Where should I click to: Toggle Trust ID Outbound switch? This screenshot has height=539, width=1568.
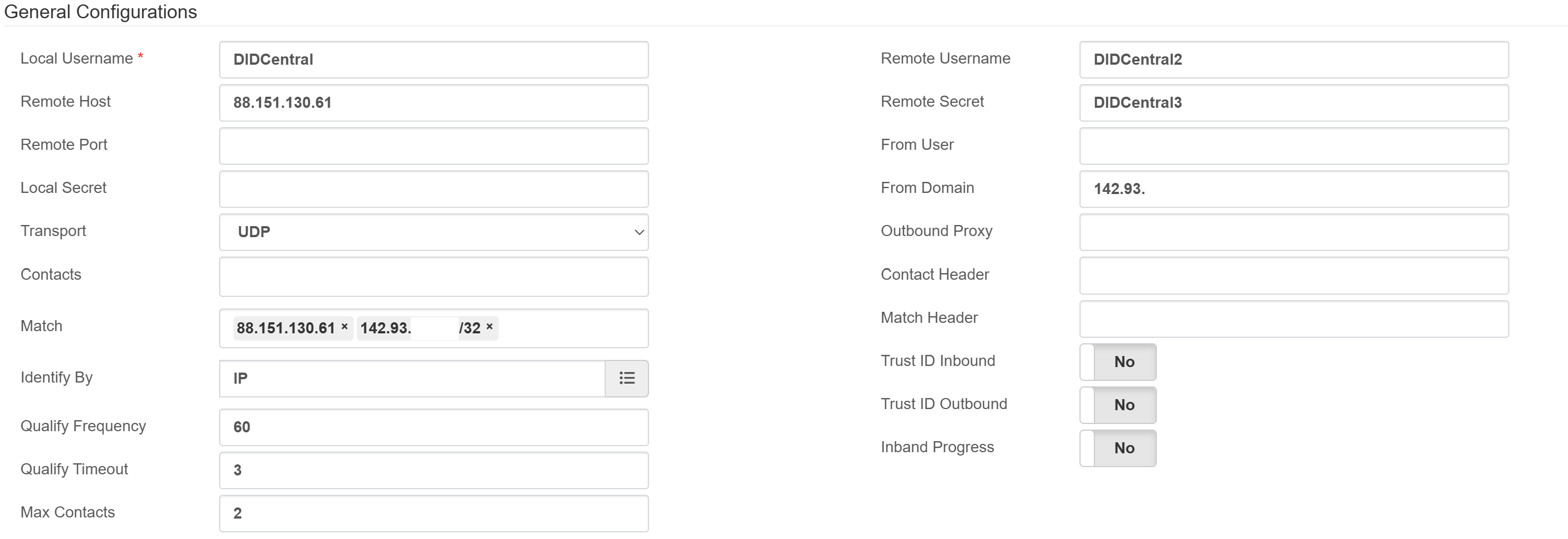point(1118,405)
